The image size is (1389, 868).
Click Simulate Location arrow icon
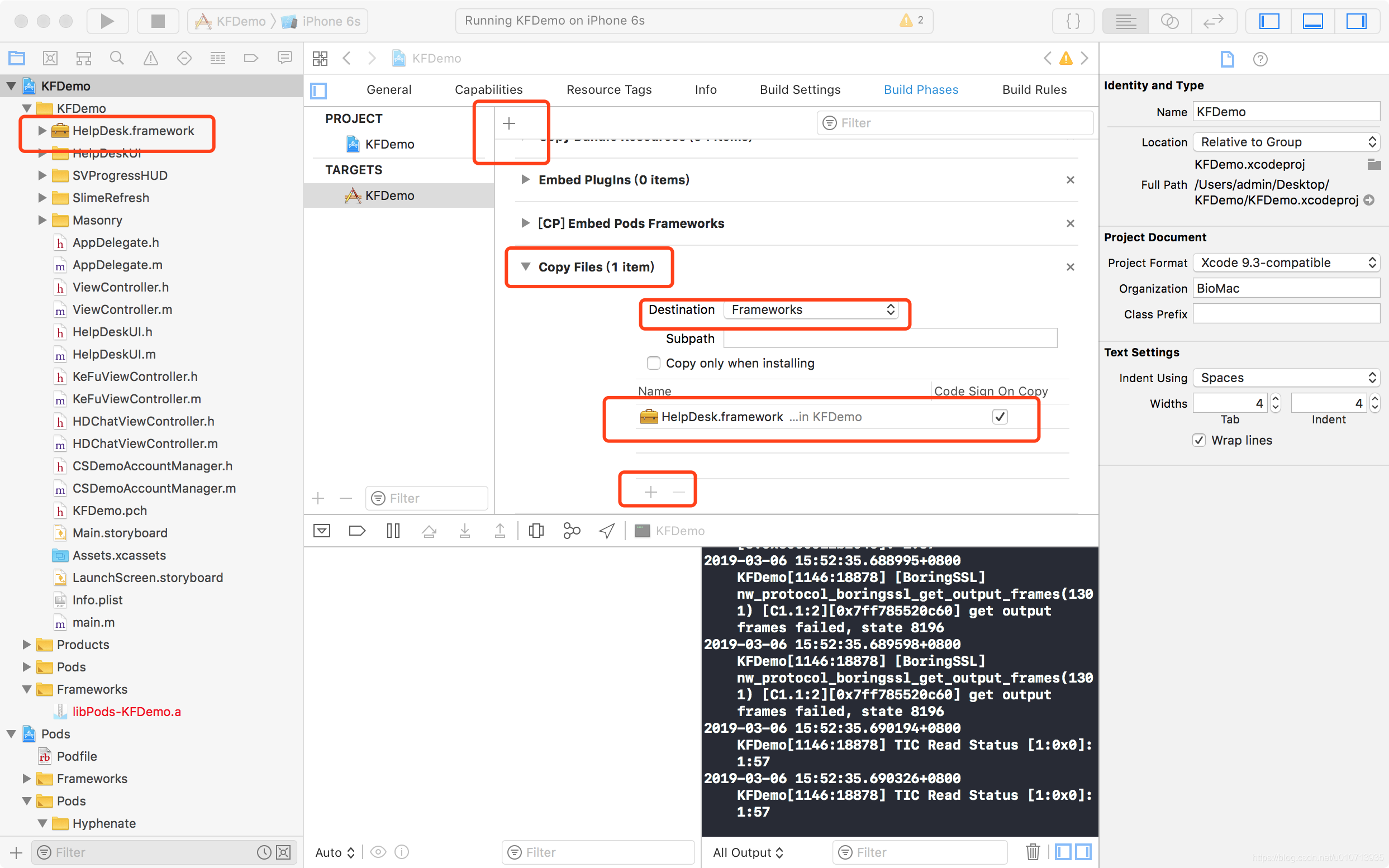(607, 531)
